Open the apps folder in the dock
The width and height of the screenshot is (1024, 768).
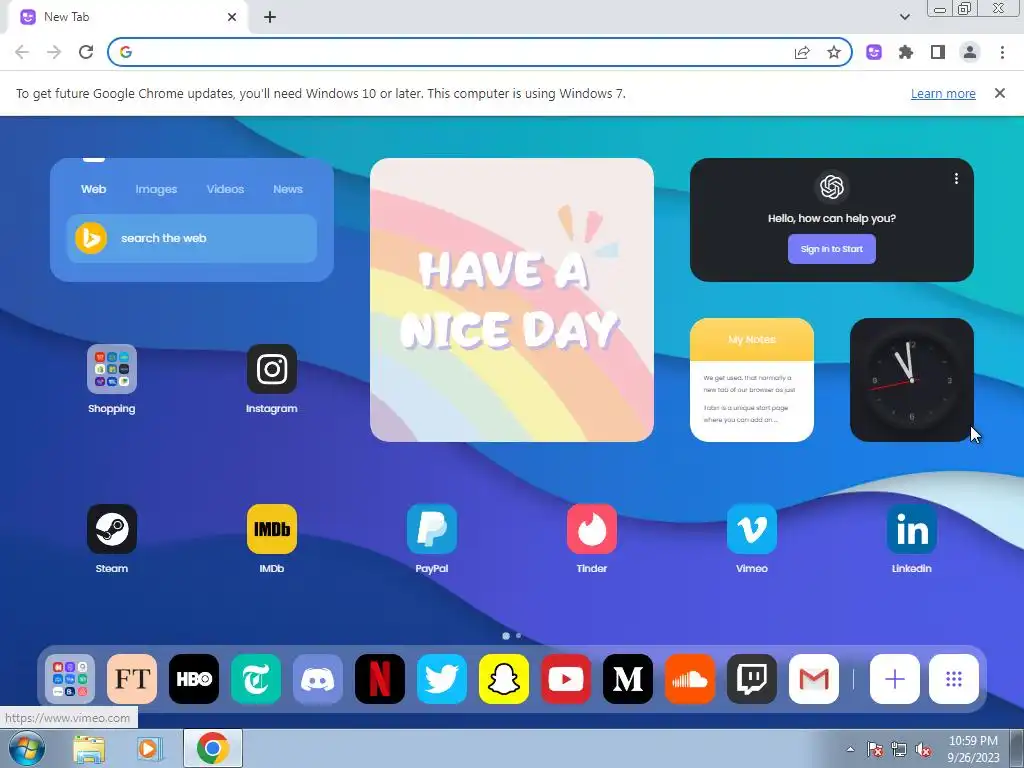pyautogui.click(x=70, y=679)
